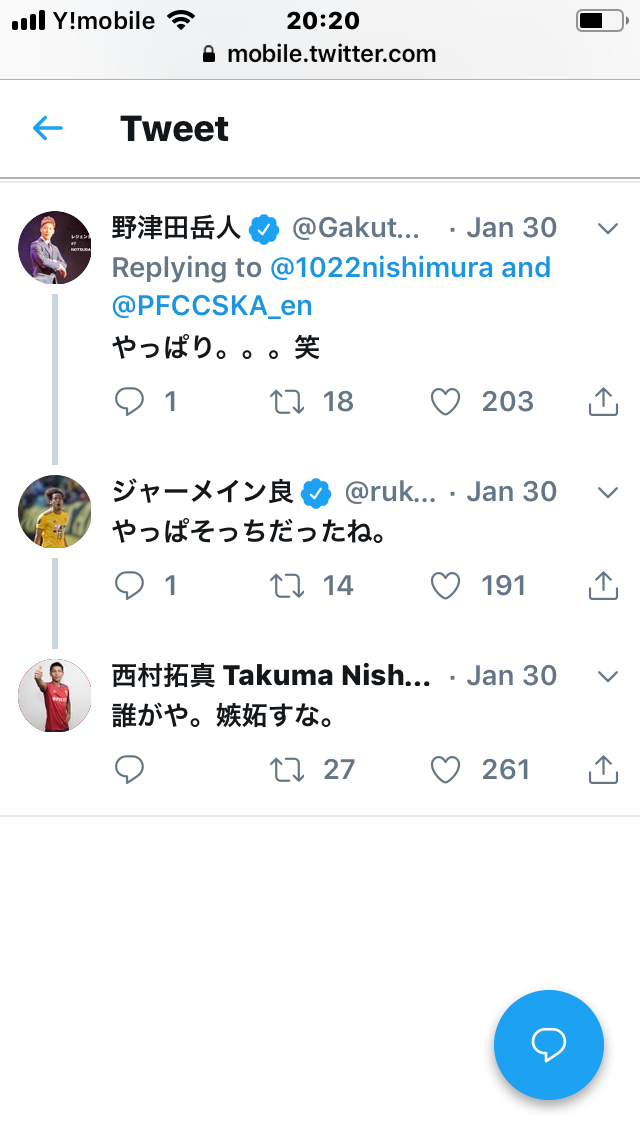The width and height of the screenshot is (640, 1136).
Task: Share Takuma Nishimura's tweet
Action: tap(602, 770)
